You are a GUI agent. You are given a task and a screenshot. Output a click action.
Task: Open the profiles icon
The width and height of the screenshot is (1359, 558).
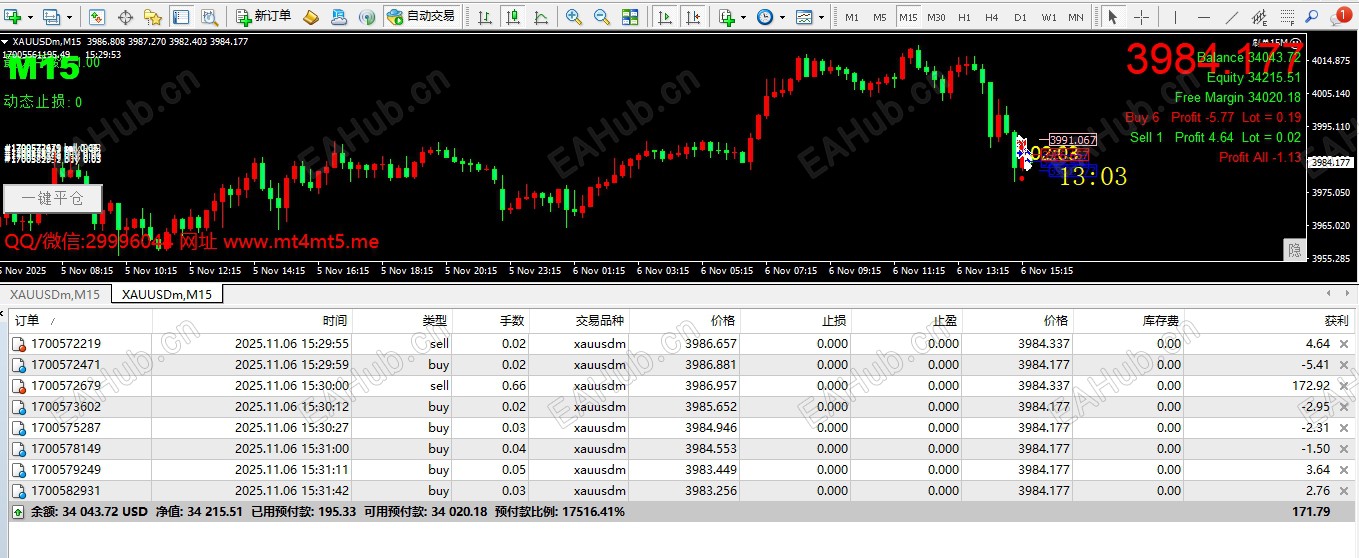[x=51, y=17]
